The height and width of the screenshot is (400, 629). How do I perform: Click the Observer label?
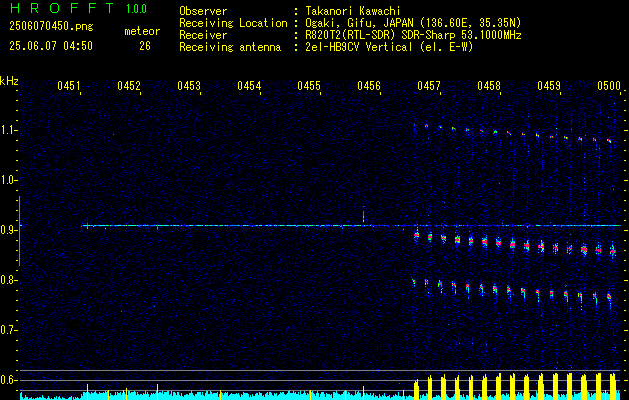pos(203,11)
